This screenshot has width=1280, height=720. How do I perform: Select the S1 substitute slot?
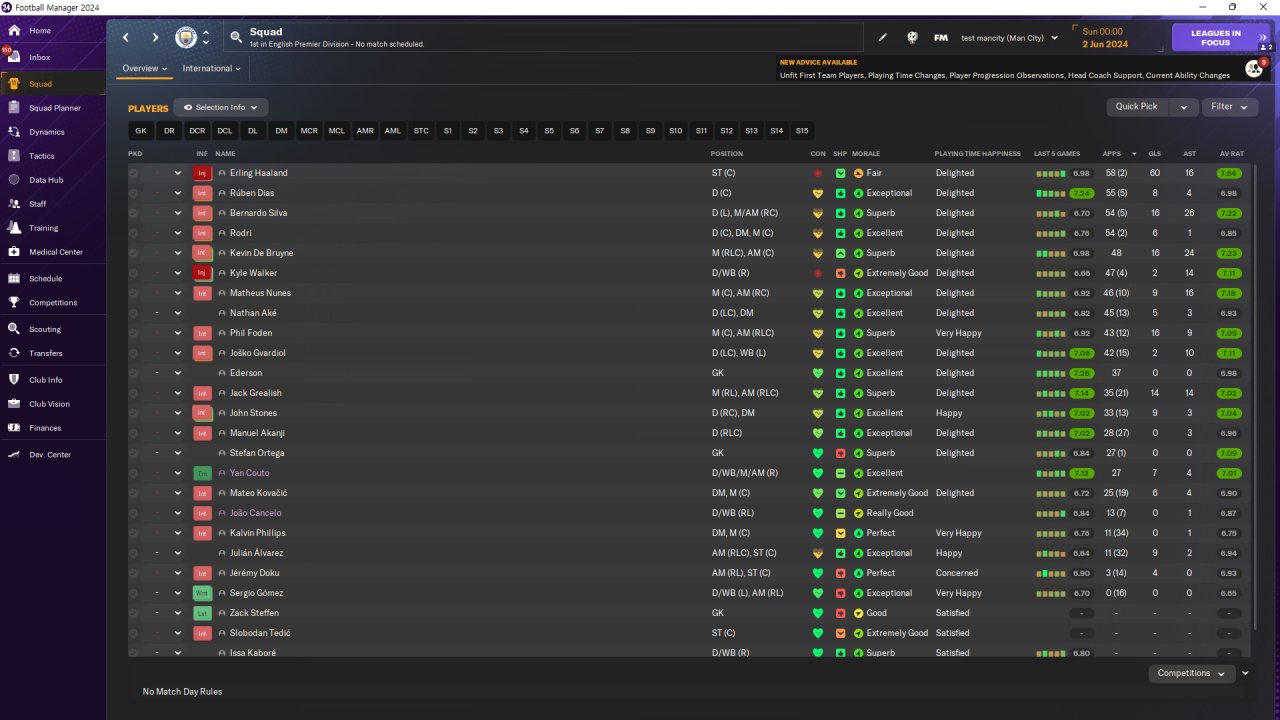click(448, 131)
